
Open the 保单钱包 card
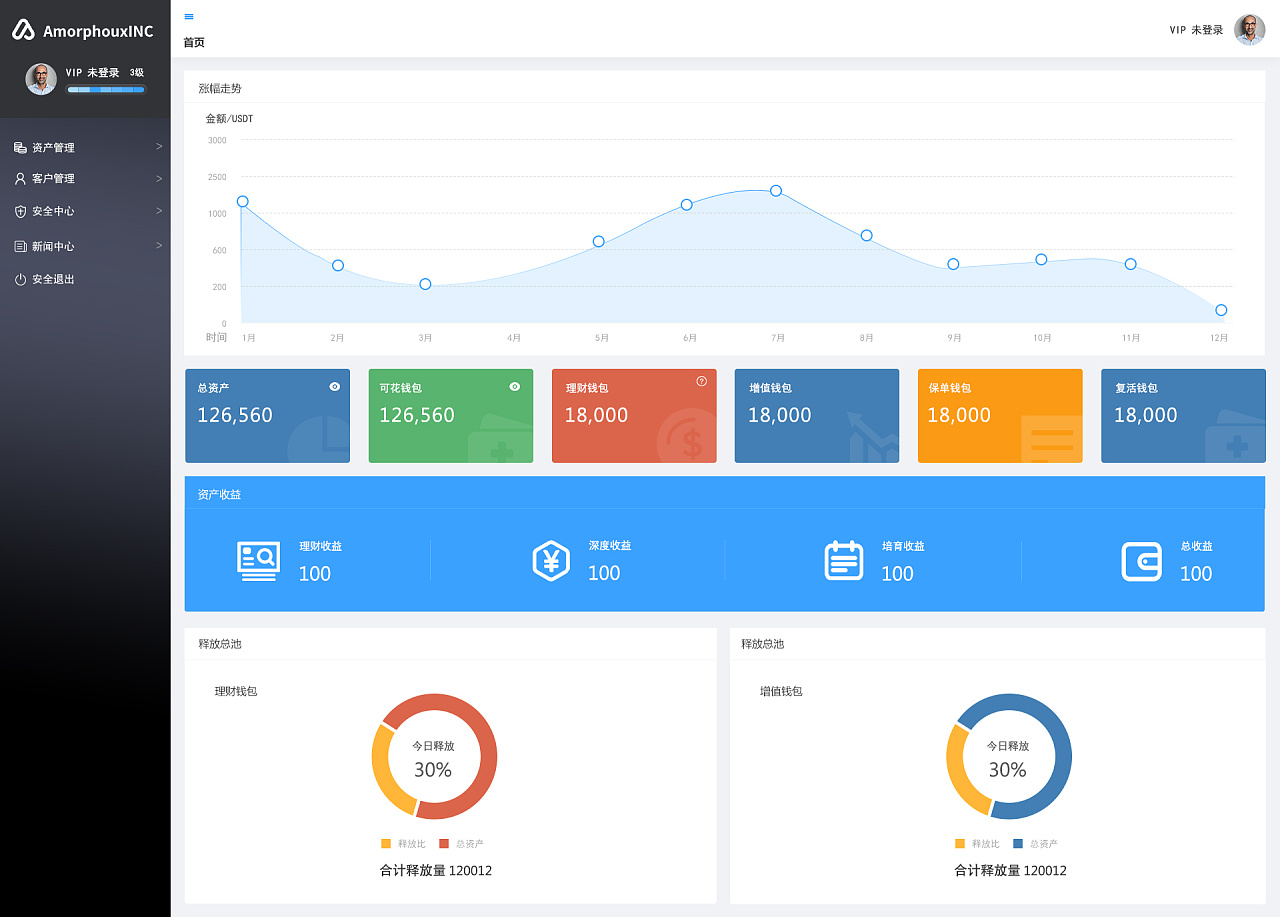coord(1000,416)
